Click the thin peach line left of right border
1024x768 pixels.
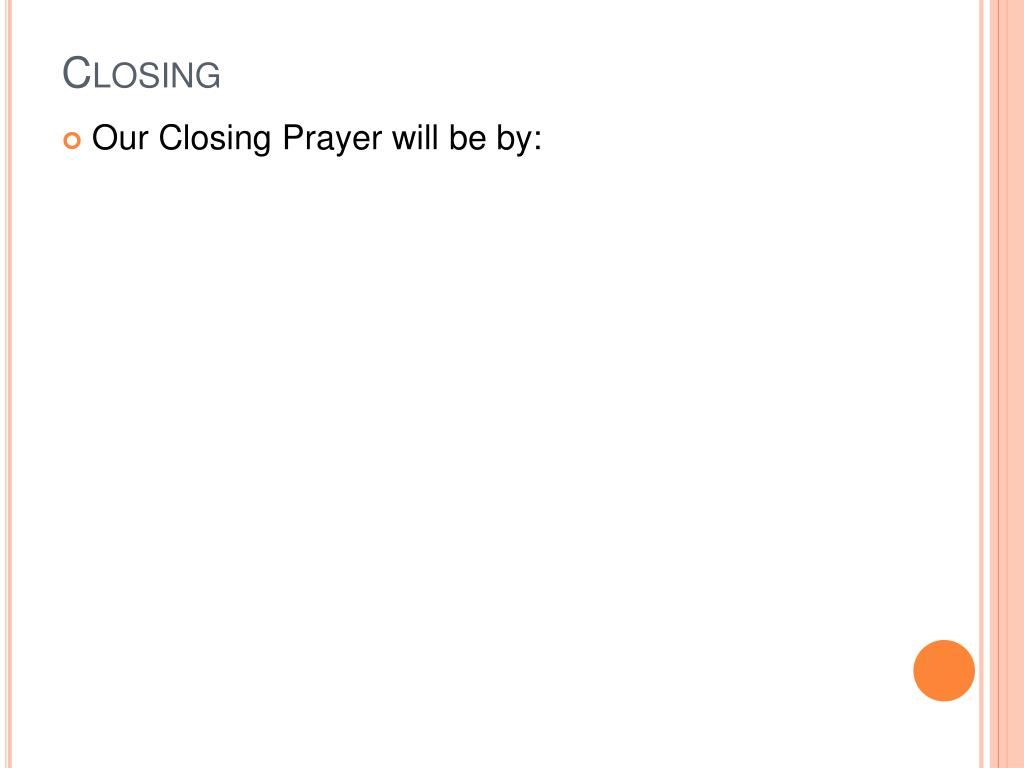(981, 384)
